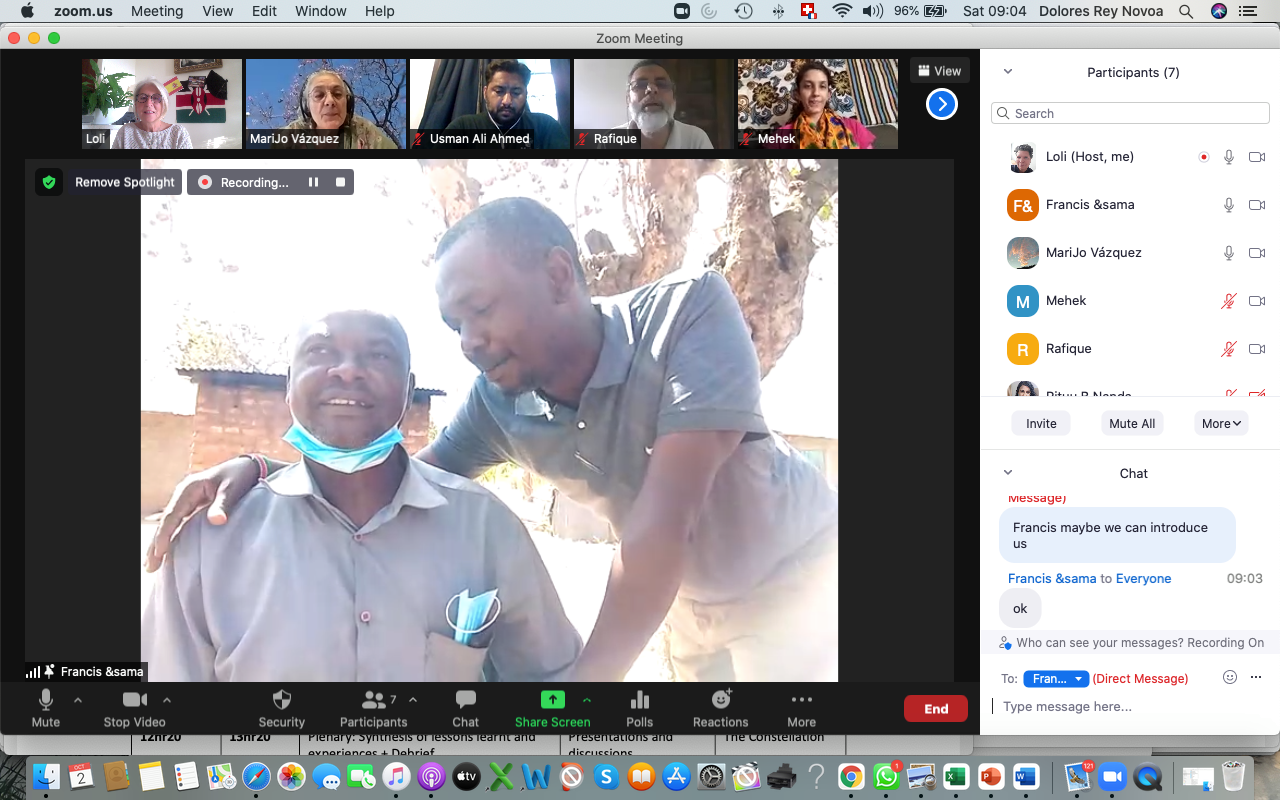
Task: Open the More dropdown in participants panel
Action: click(1221, 423)
